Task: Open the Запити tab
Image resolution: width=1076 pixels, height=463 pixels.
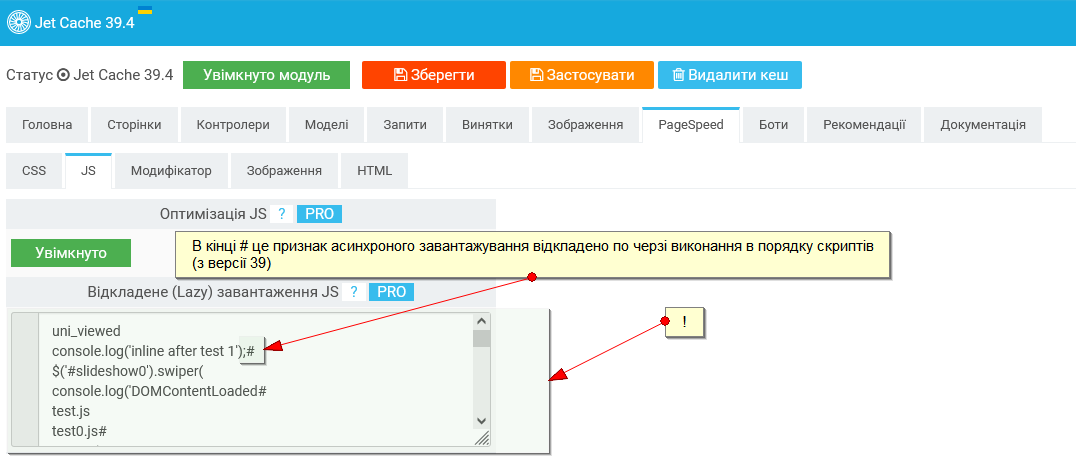Action: point(405,125)
